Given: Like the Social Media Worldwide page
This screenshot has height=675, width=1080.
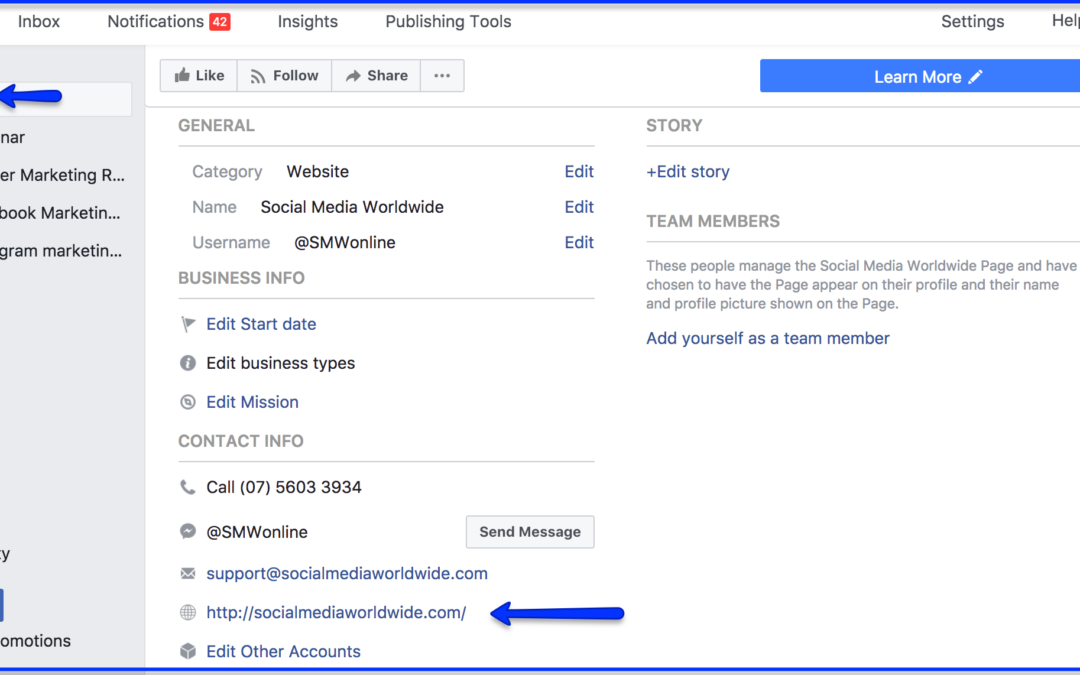Looking at the screenshot, I should click(x=199, y=76).
